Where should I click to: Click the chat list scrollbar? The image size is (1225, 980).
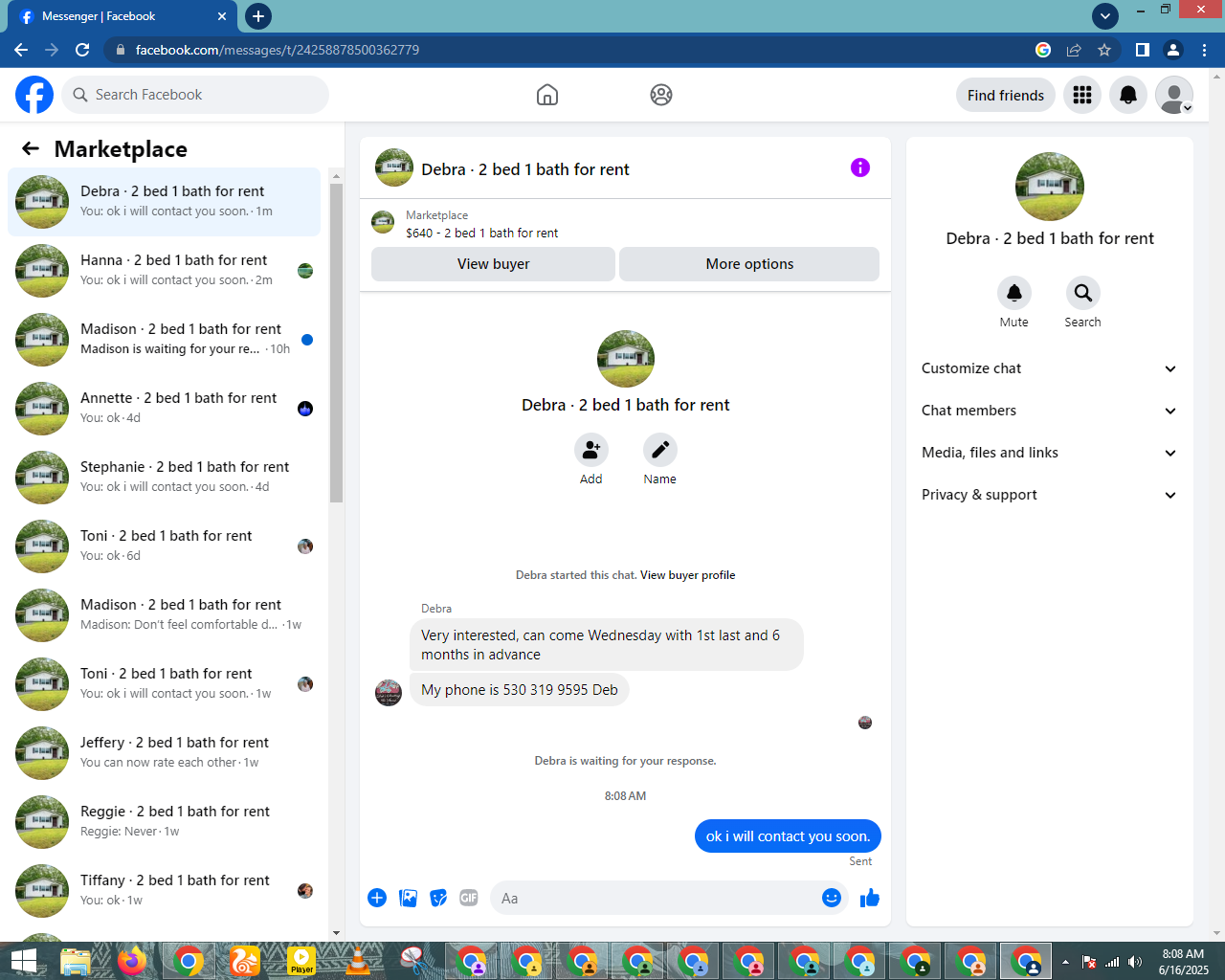point(336,343)
